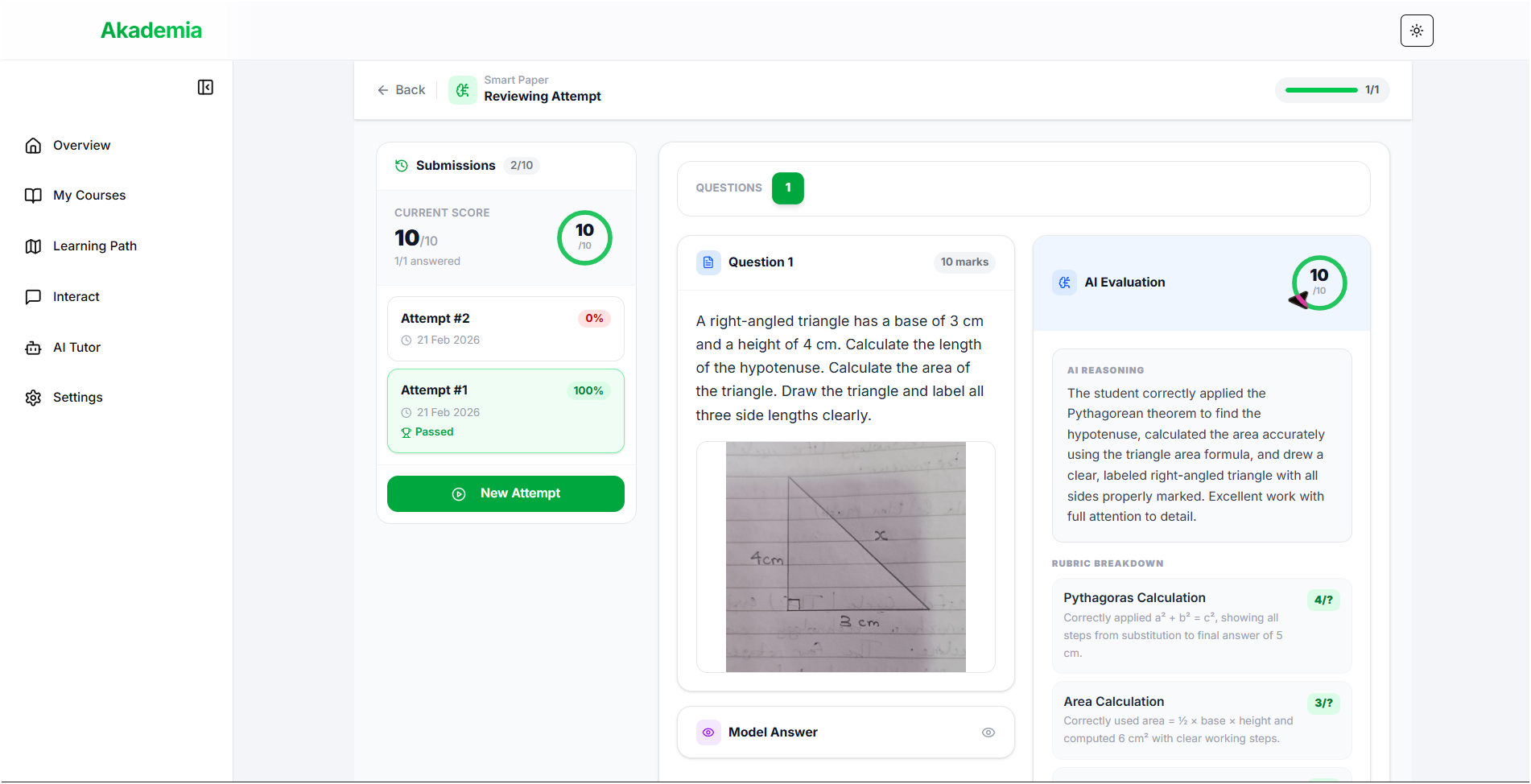The image size is (1531, 784).
Task: Click the AI Tutor robot icon
Action: [x=33, y=348]
